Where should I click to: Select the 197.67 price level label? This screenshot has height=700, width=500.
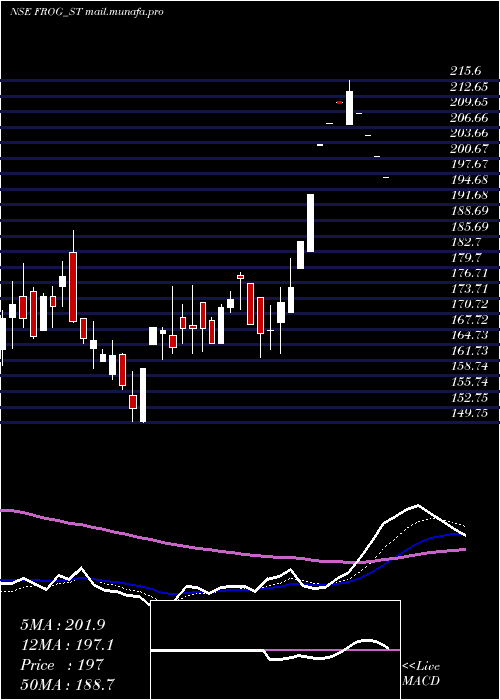click(469, 164)
